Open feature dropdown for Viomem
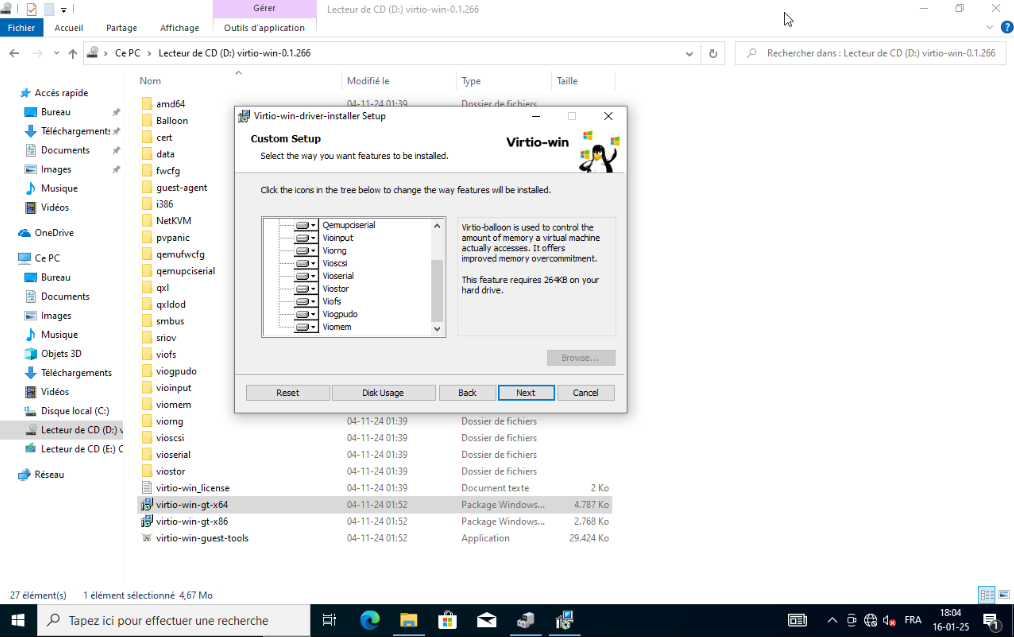 [x=306, y=327]
